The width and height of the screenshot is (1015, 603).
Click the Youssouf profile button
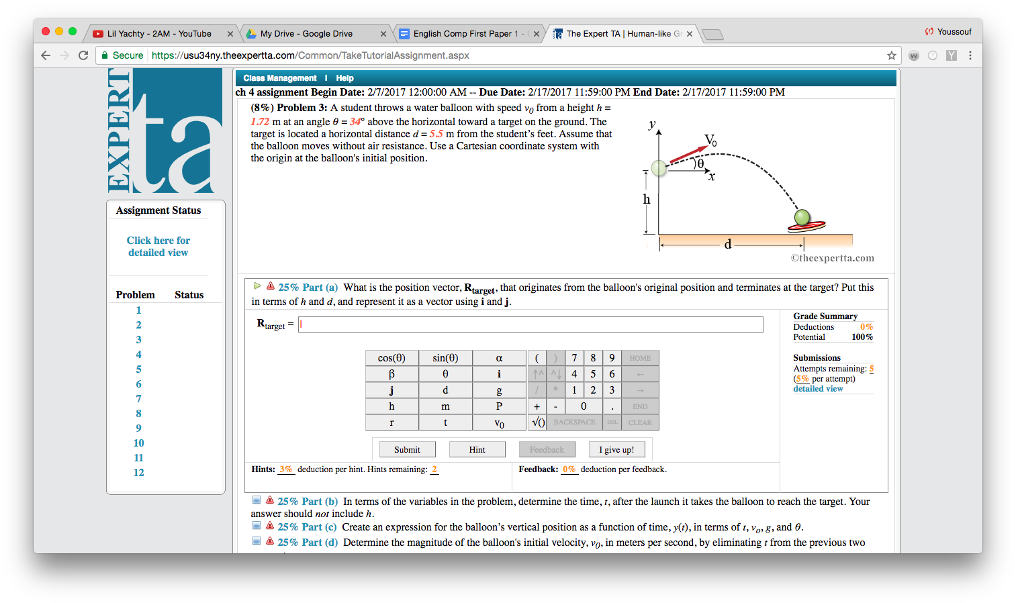click(x=948, y=32)
